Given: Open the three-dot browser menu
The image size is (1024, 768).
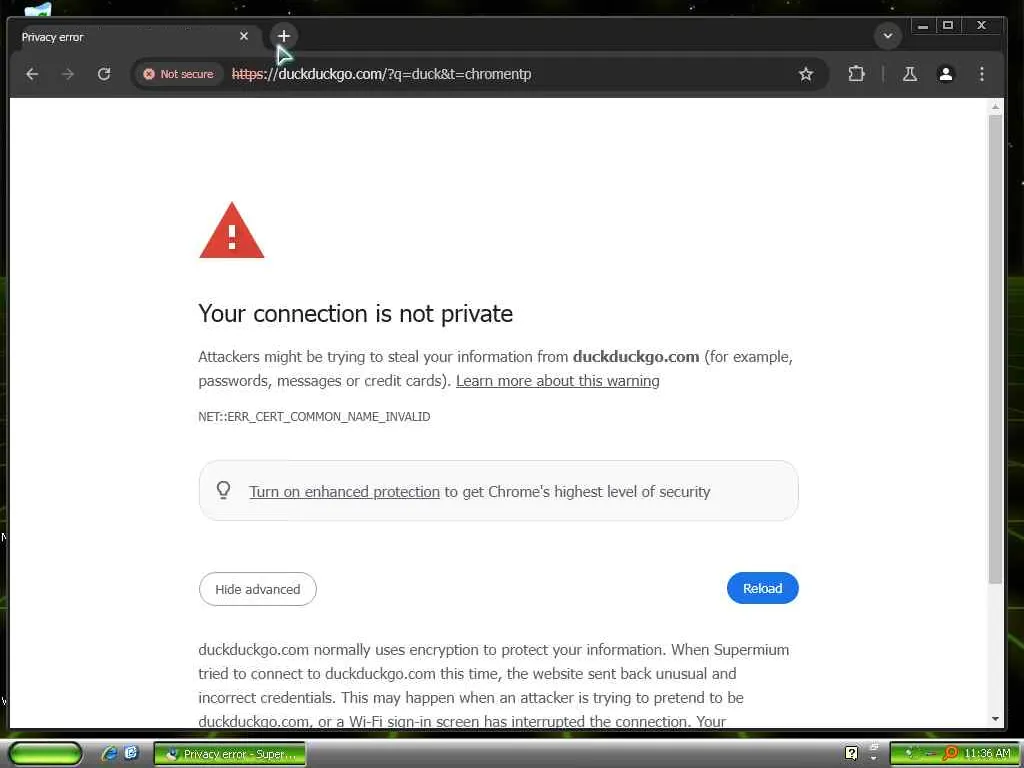Looking at the screenshot, I should (982, 74).
